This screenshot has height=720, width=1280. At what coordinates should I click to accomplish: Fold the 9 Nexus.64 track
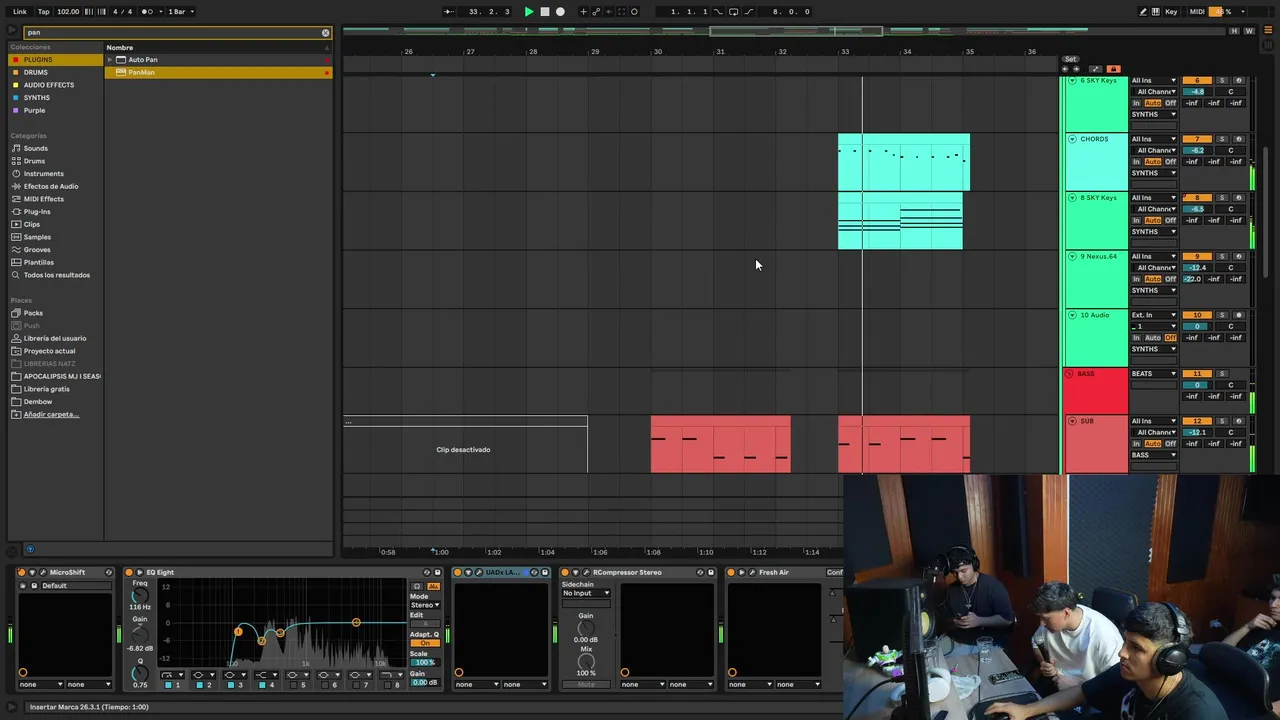pos(1072,256)
